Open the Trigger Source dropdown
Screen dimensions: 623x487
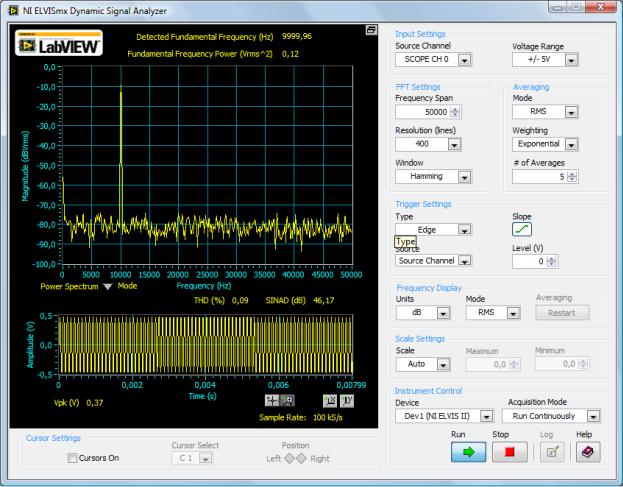pyautogui.click(x=433, y=261)
